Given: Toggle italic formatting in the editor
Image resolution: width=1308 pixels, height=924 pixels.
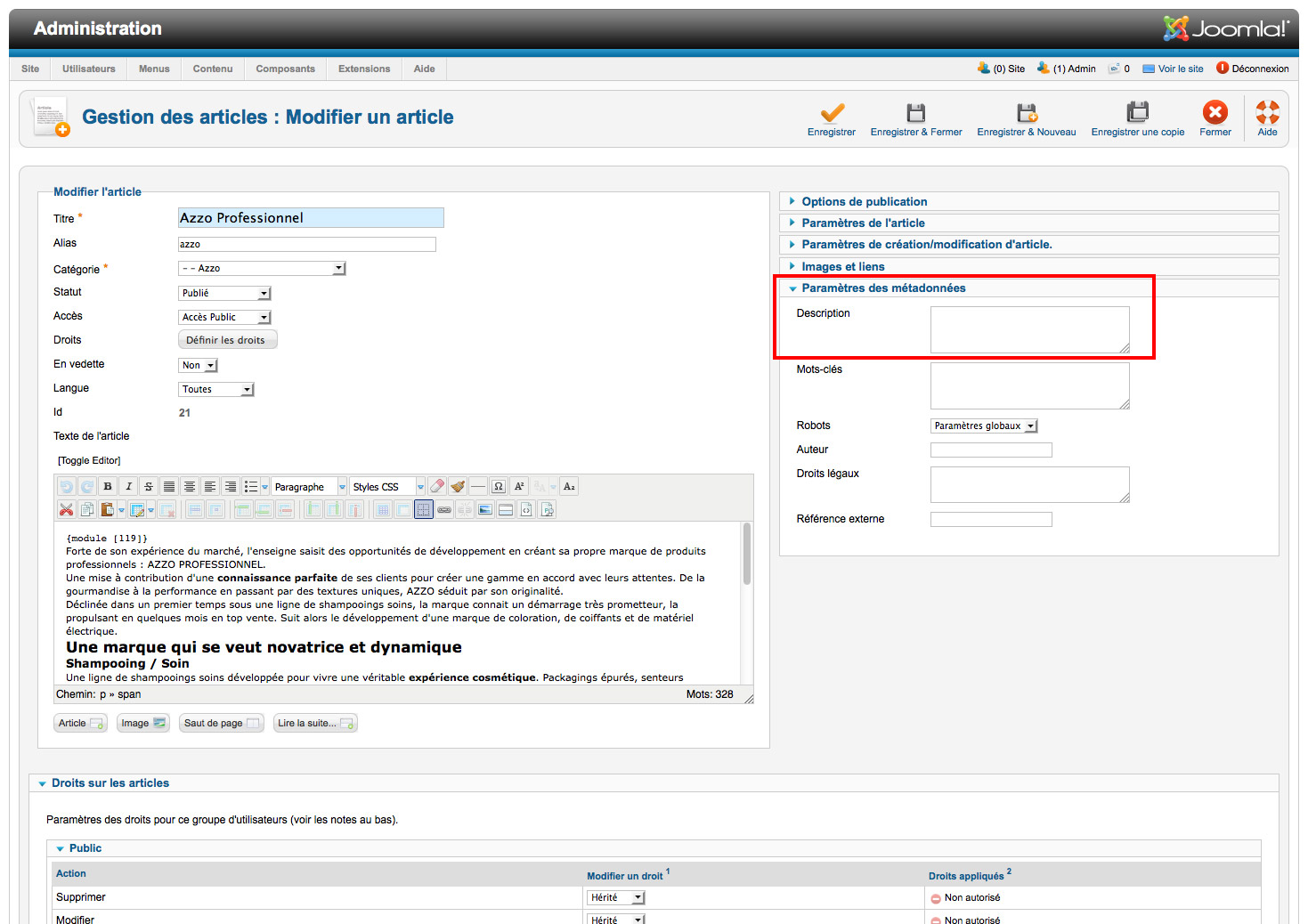Looking at the screenshot, I should 128,487.
